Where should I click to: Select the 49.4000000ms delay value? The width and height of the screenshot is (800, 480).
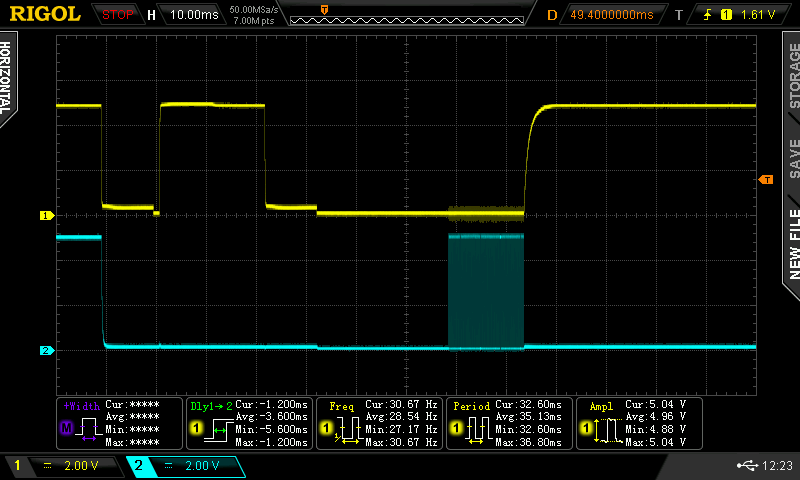(x=612, y=15)
